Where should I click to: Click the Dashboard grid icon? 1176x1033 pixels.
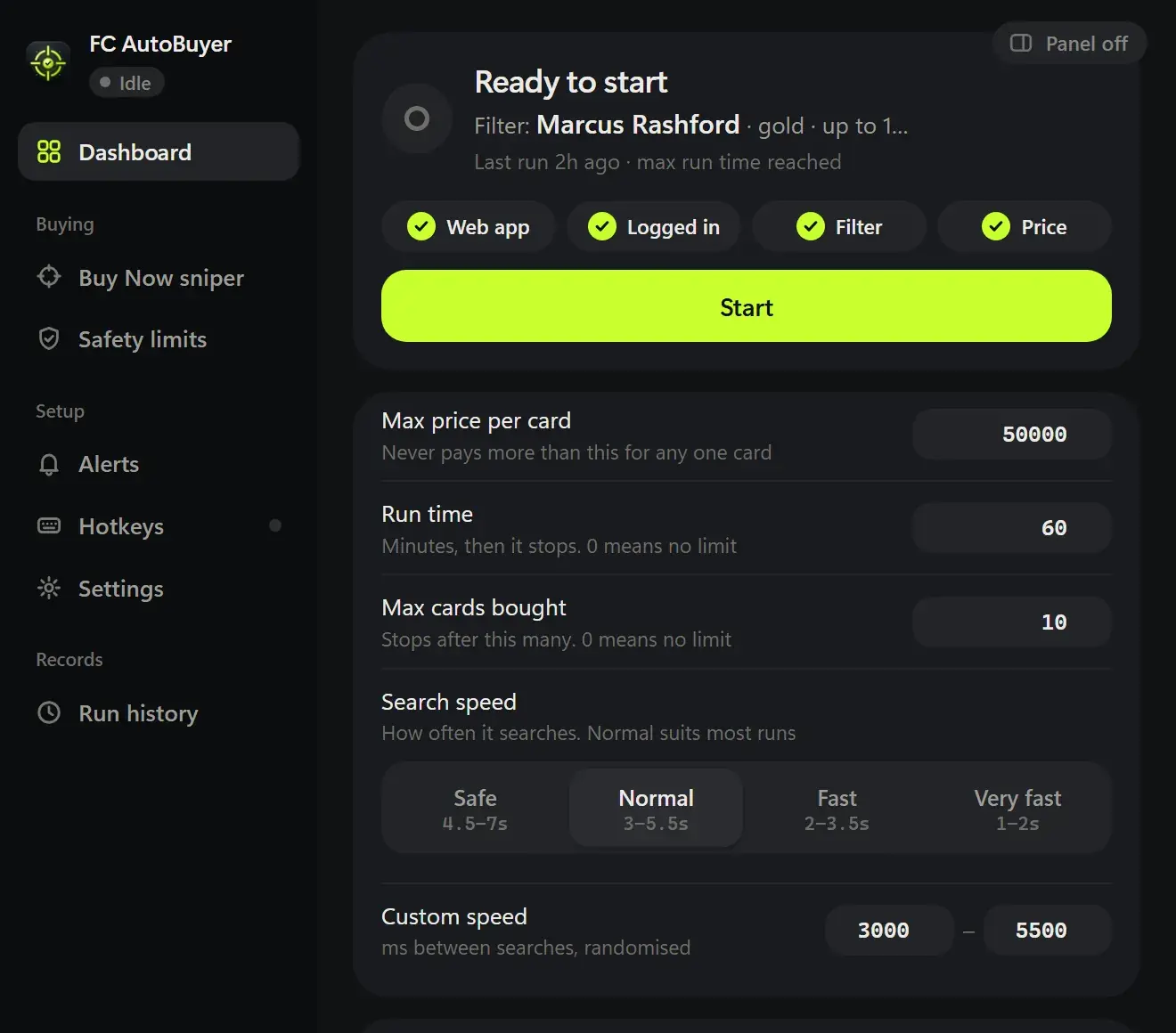(49, 151)
